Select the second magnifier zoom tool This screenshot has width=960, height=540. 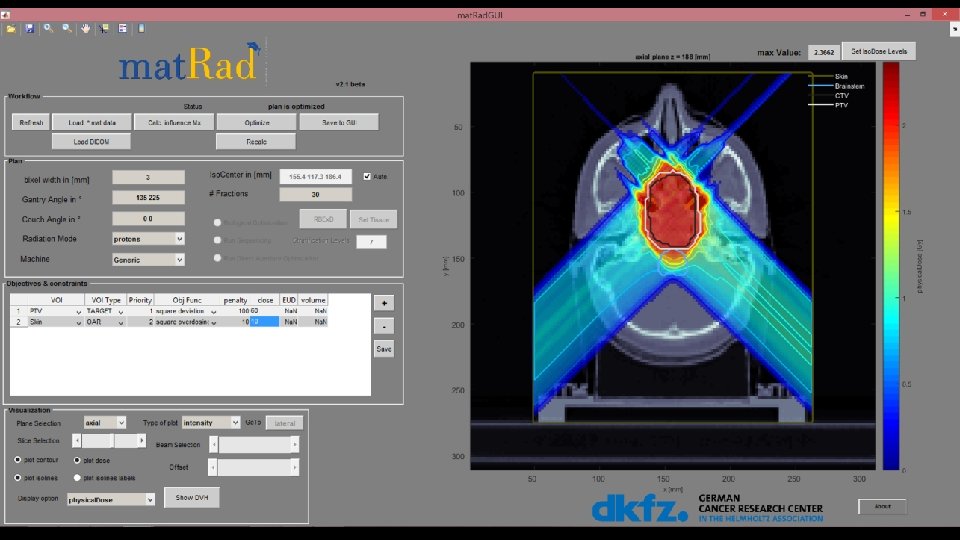coord(67,29)
